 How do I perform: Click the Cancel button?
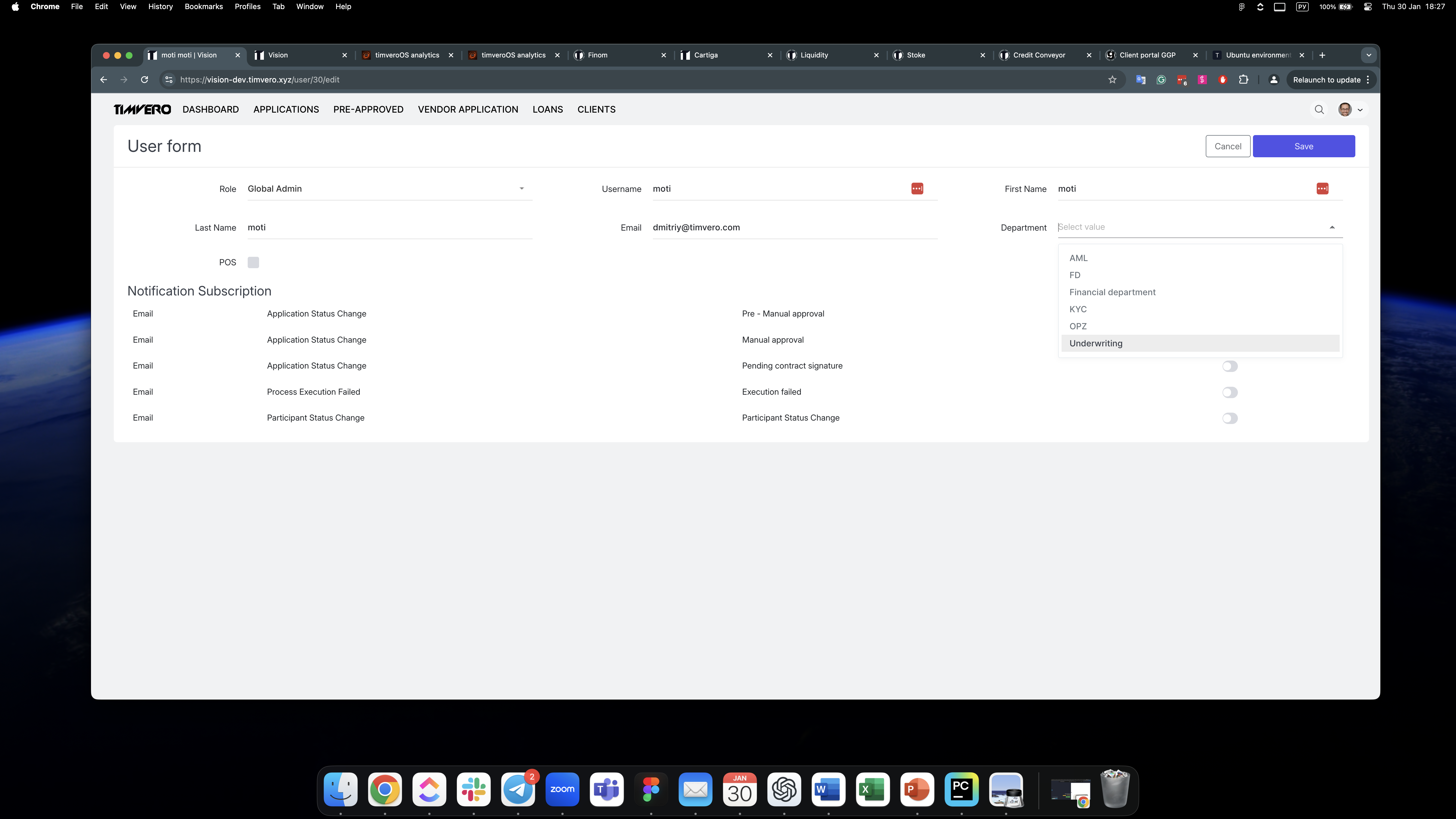click(1228, 146)
